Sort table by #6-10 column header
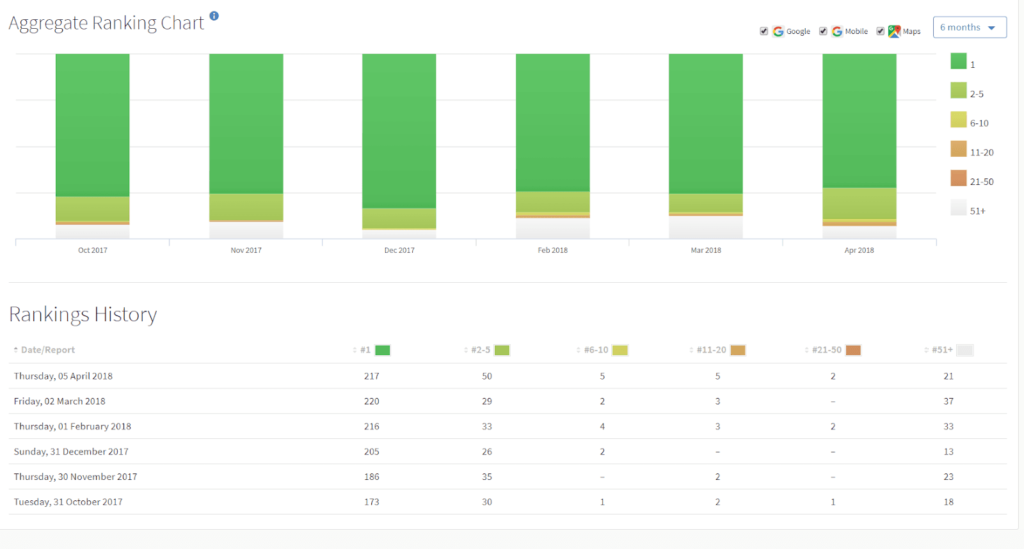 (x=598, y=350)
